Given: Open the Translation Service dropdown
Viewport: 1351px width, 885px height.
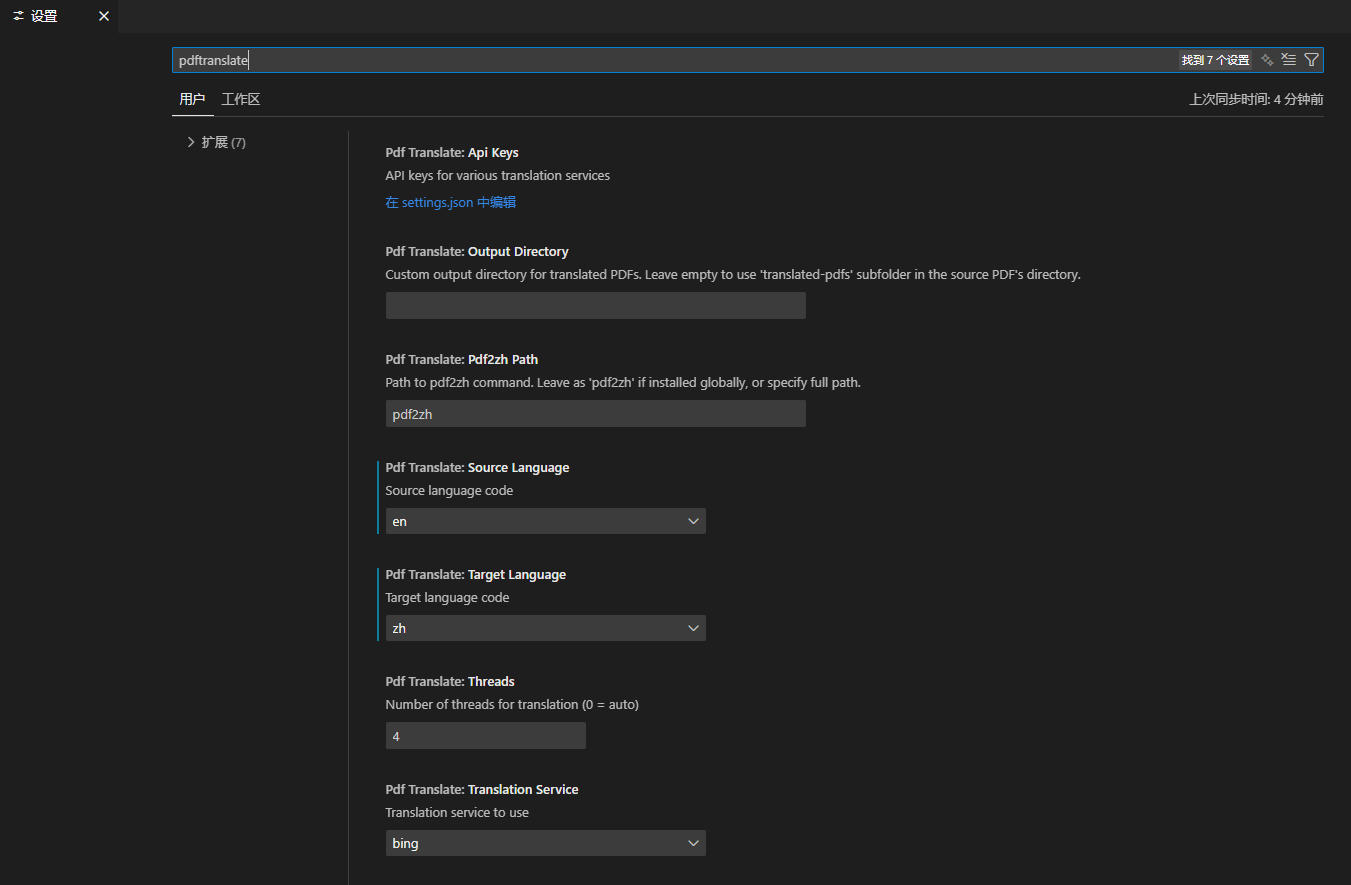Looking at the screenshot, I should point(546,843).
